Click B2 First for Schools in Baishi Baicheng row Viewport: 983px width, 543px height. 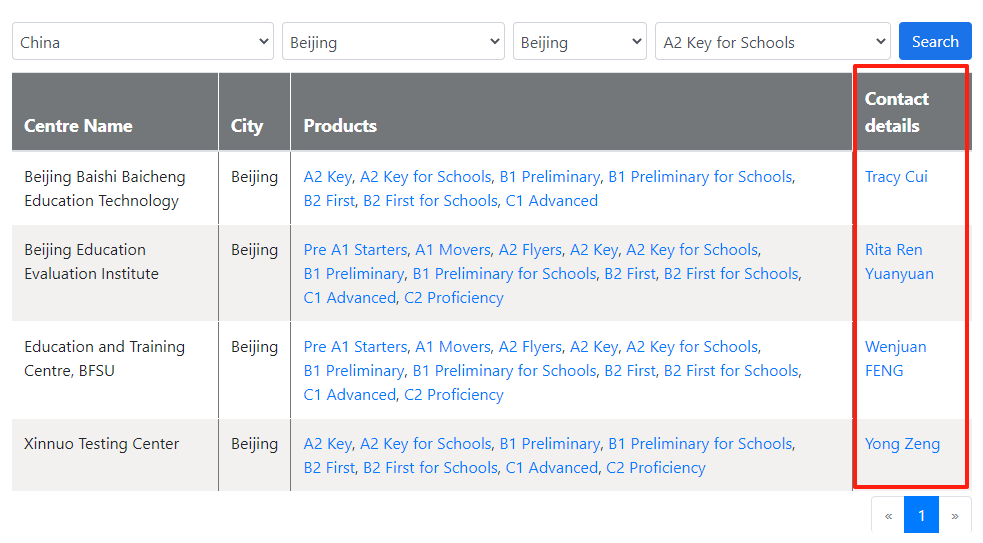(x=431, y=201)
